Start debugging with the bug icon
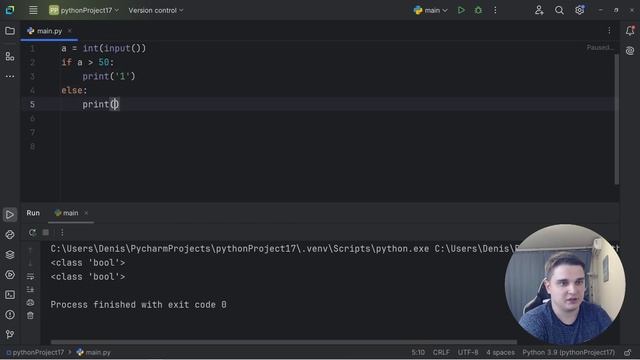Image resolution: width=640 pixels, height=360 pixels. 478,10
